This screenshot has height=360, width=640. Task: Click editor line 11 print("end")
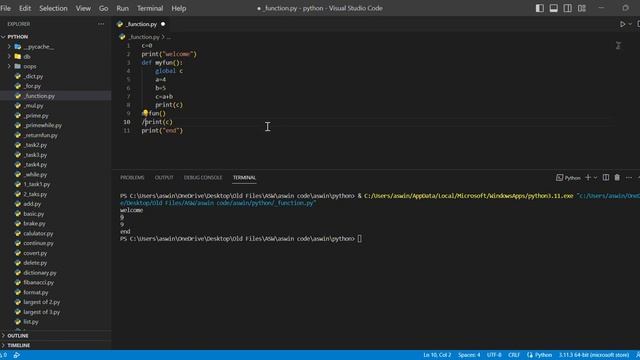(x=162, y=131)
